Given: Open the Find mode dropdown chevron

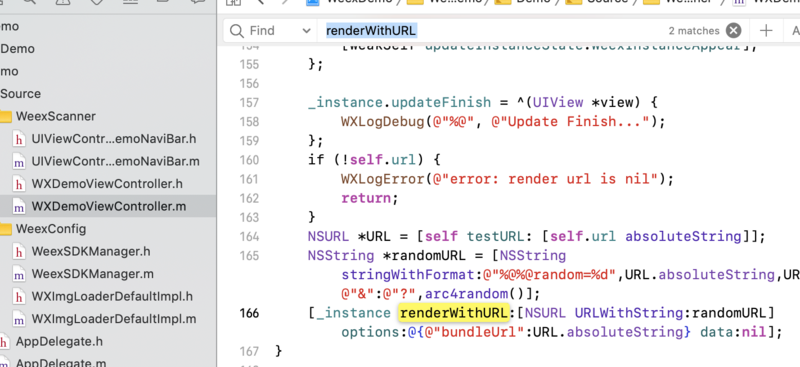Looking at the screenshot, I should point(307,31).
